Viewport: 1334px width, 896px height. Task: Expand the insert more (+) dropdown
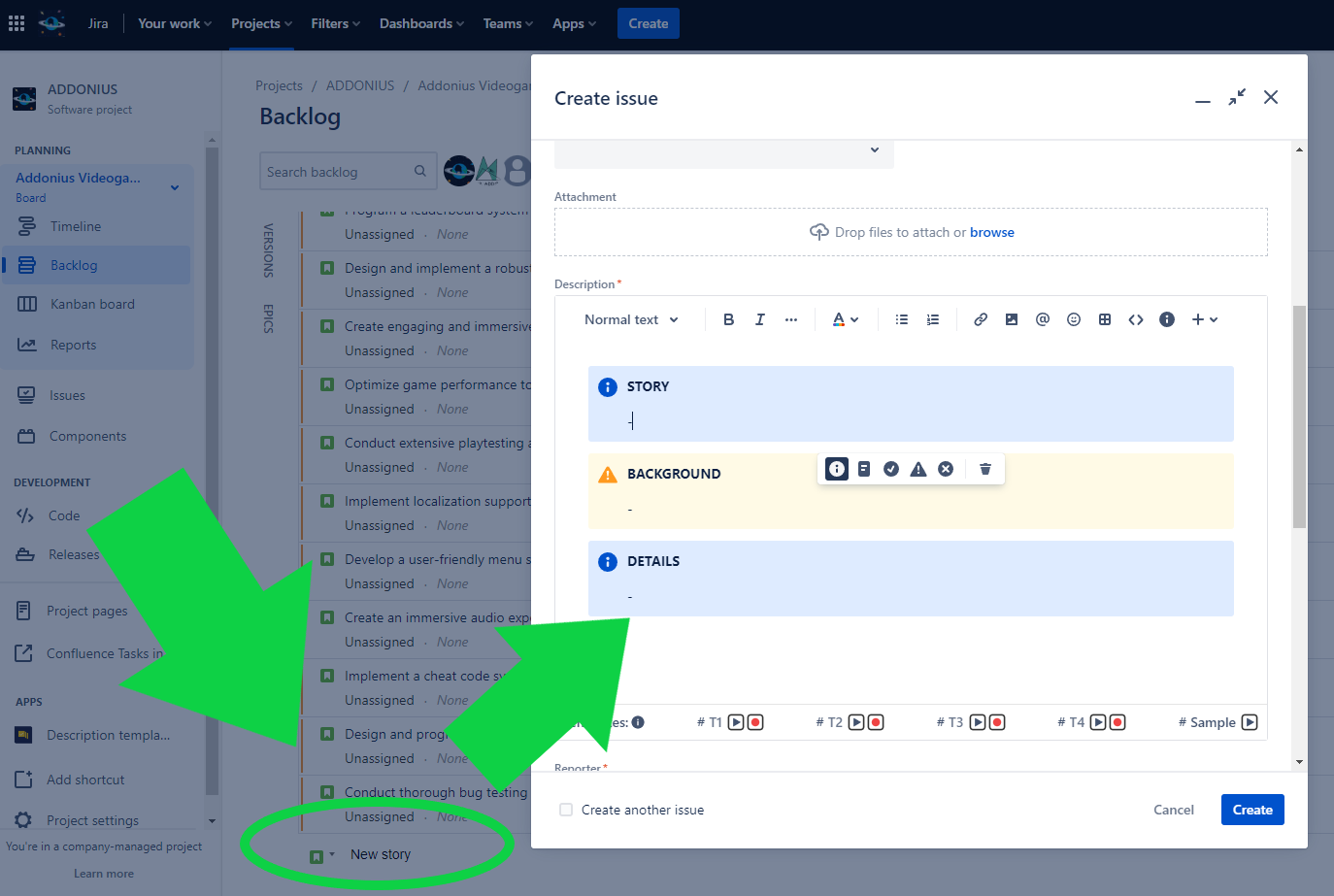pos(1205,319)
